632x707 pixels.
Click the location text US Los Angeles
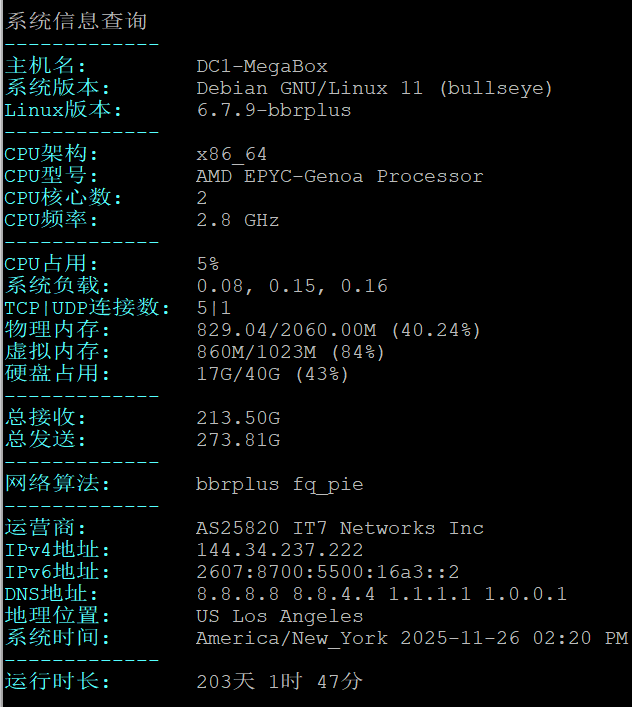tap(279, 616)
